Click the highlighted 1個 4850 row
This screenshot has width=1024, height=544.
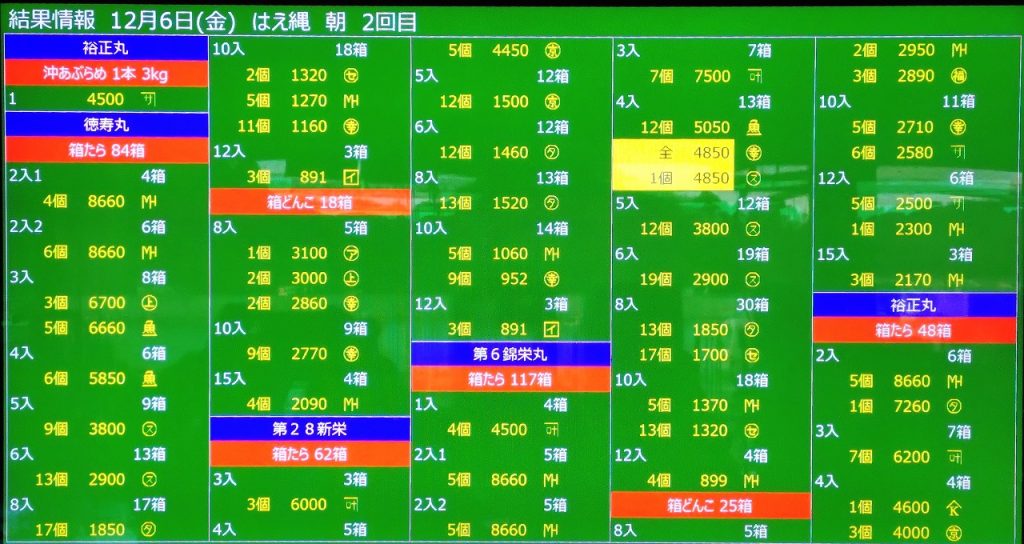[674, 178]
